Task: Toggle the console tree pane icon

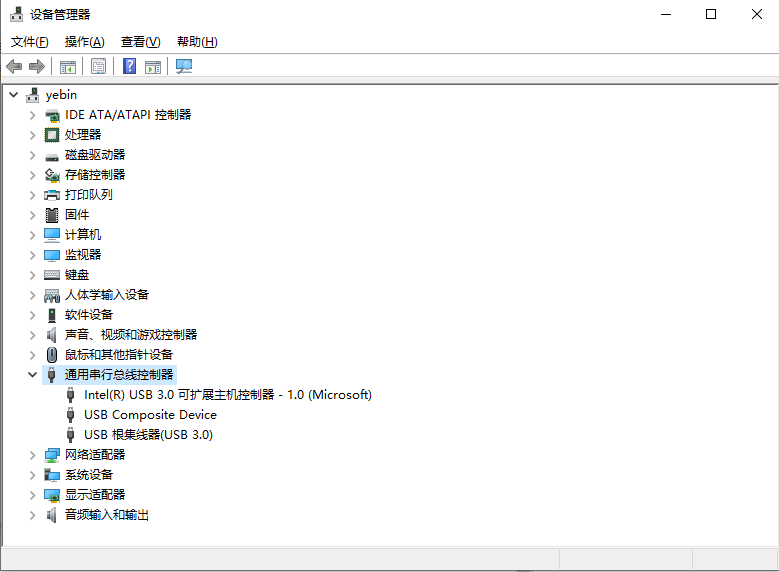Action: (x=68, y=67)
